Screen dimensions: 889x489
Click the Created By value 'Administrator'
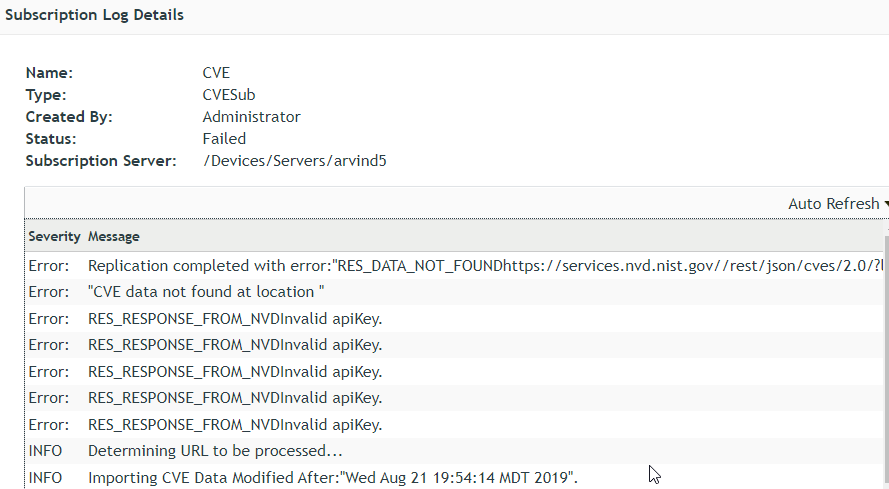252,117
